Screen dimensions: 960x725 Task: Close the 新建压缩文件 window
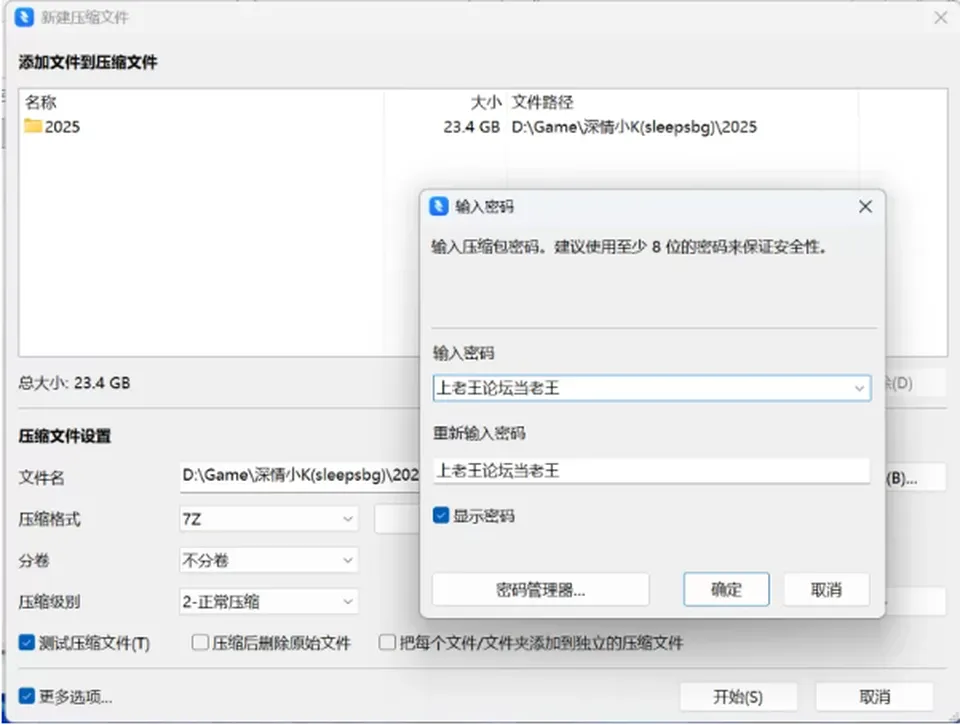(x=941, y=18)
